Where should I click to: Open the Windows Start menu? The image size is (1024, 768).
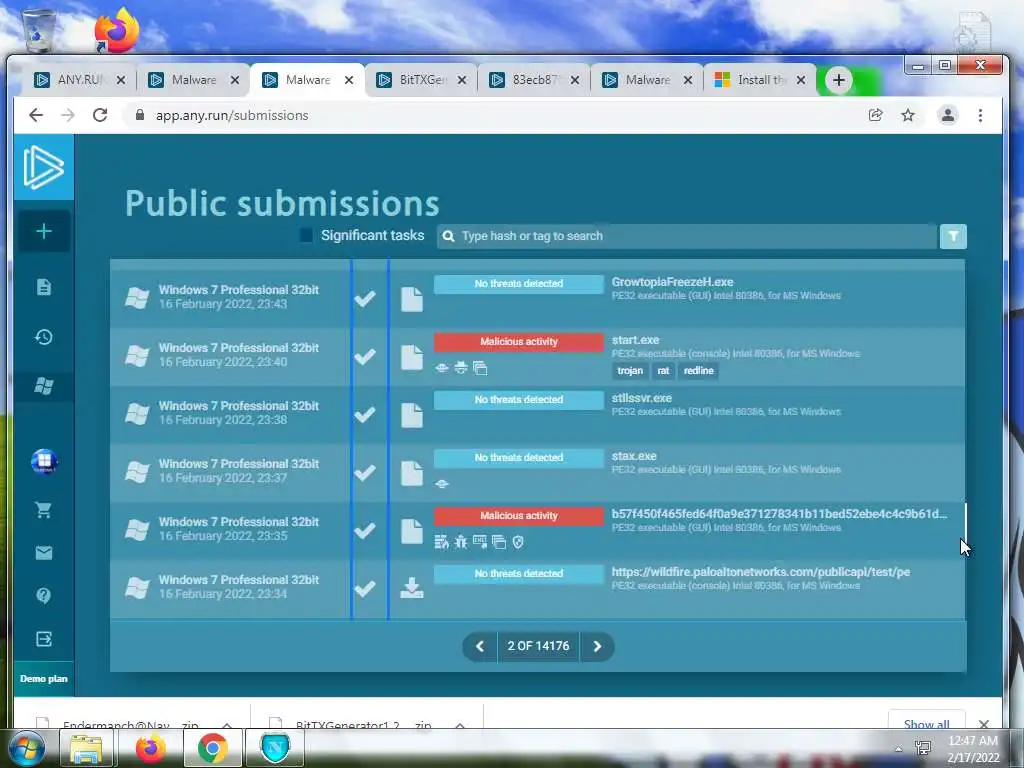tap(26, 748)
